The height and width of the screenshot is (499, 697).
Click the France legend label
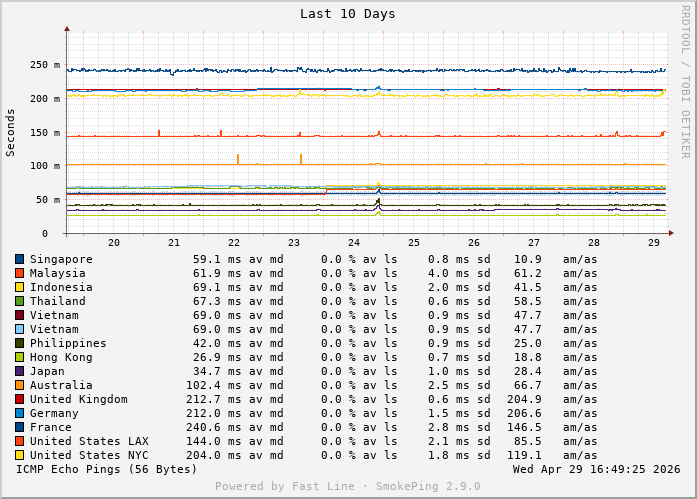[x=50, y=427]
